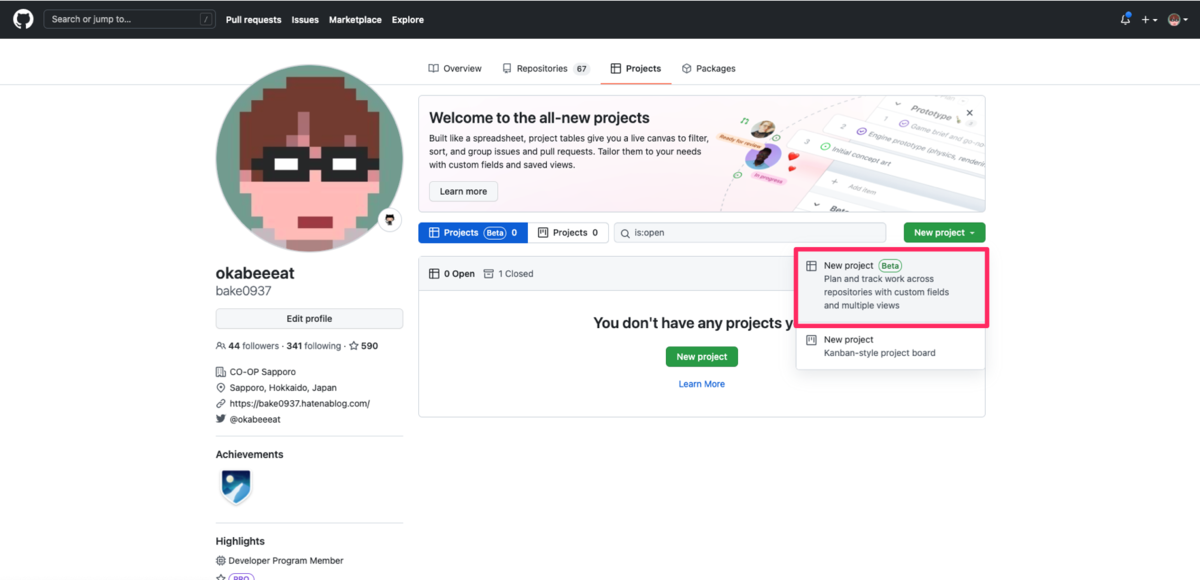Open the 44 followers link

tap(247, 346)
